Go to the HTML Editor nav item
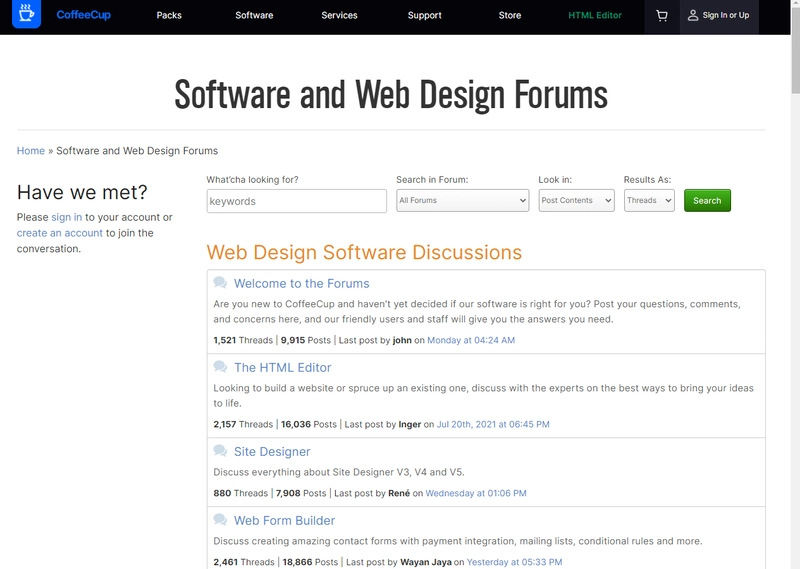800x569 pixels. tap(595, 15)
